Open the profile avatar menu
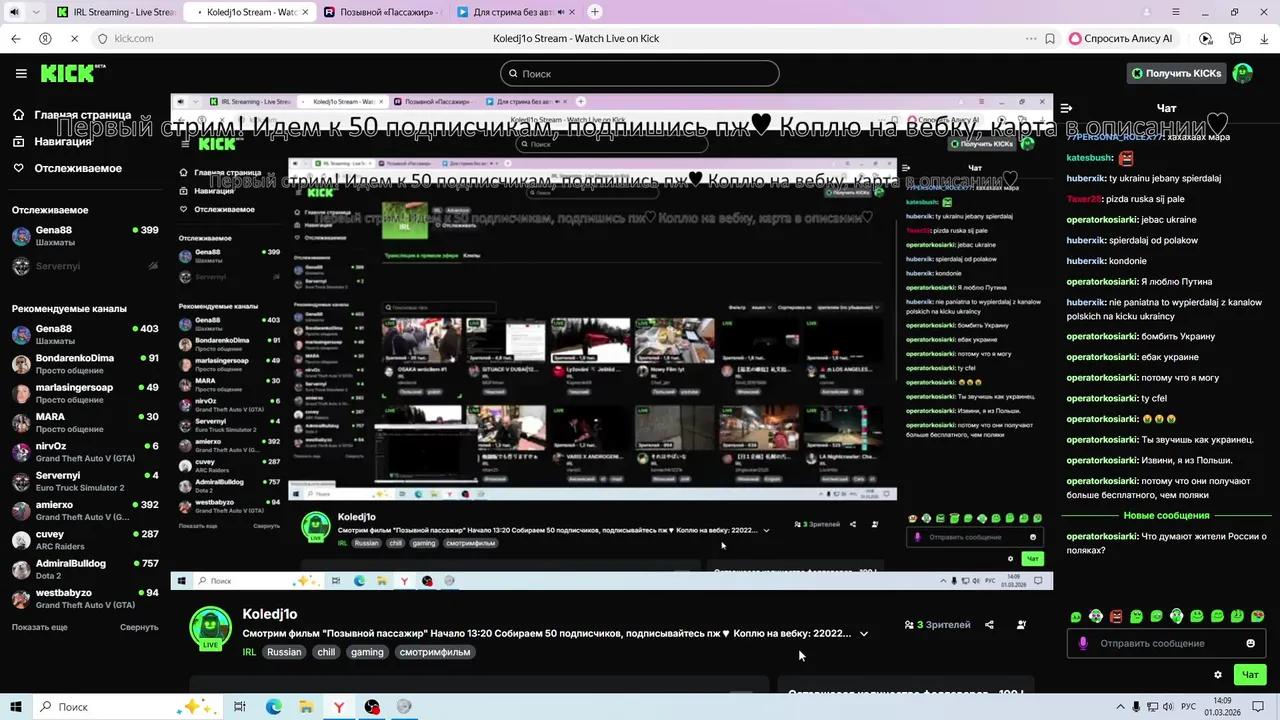The width and height of the screenshot is (1280, 720). pos(1243,73)
